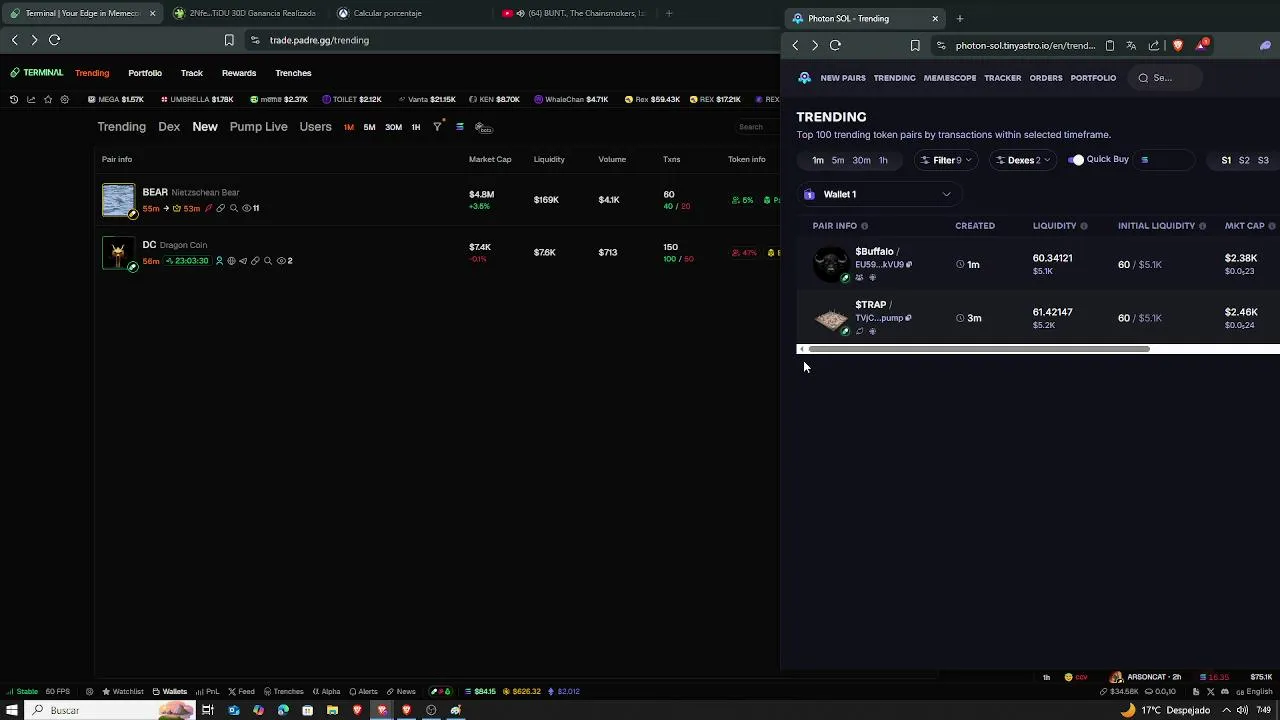Select 30M timeframe in Padre

pos(393,127)
